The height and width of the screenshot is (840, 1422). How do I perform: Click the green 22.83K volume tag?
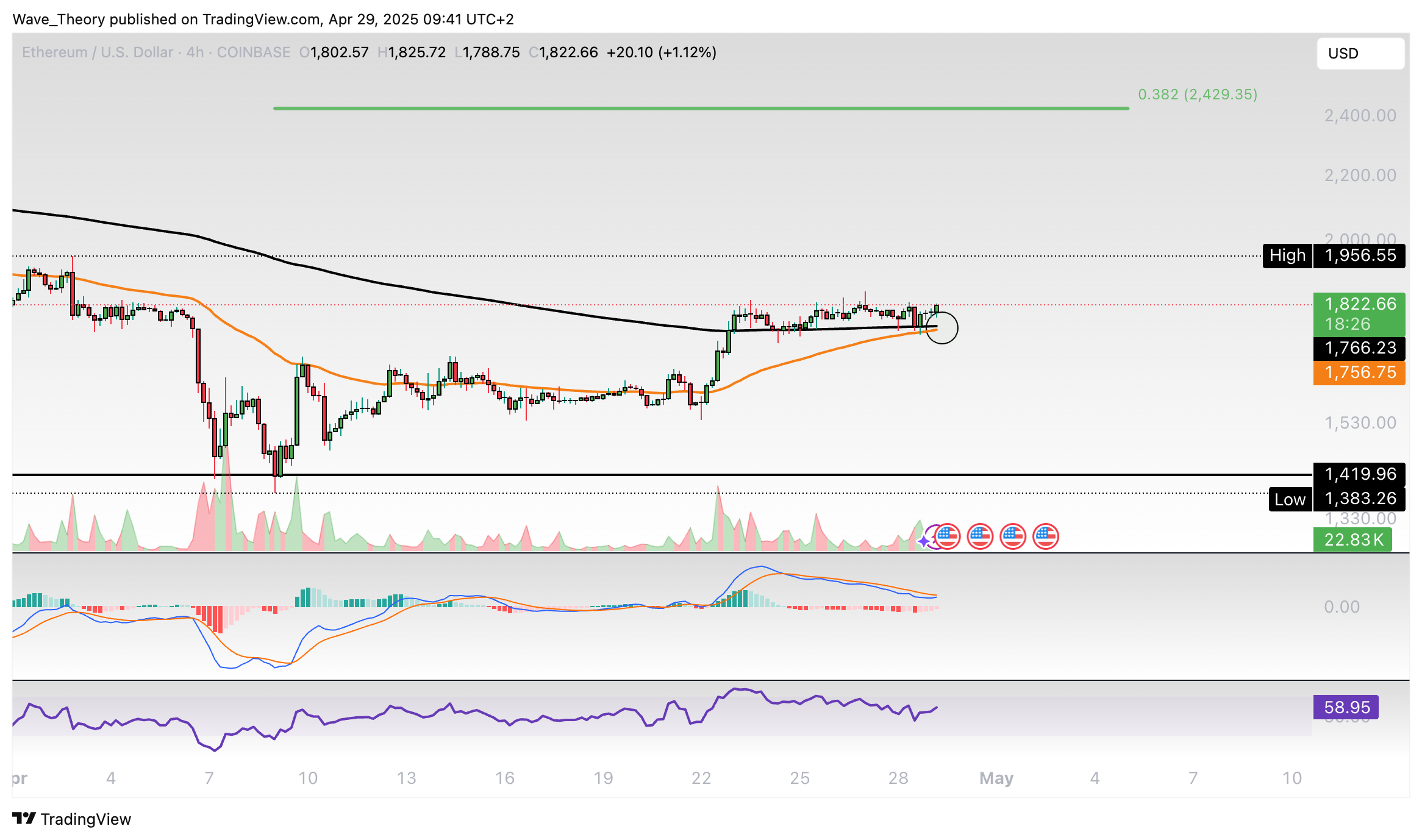coord(1352,539)
